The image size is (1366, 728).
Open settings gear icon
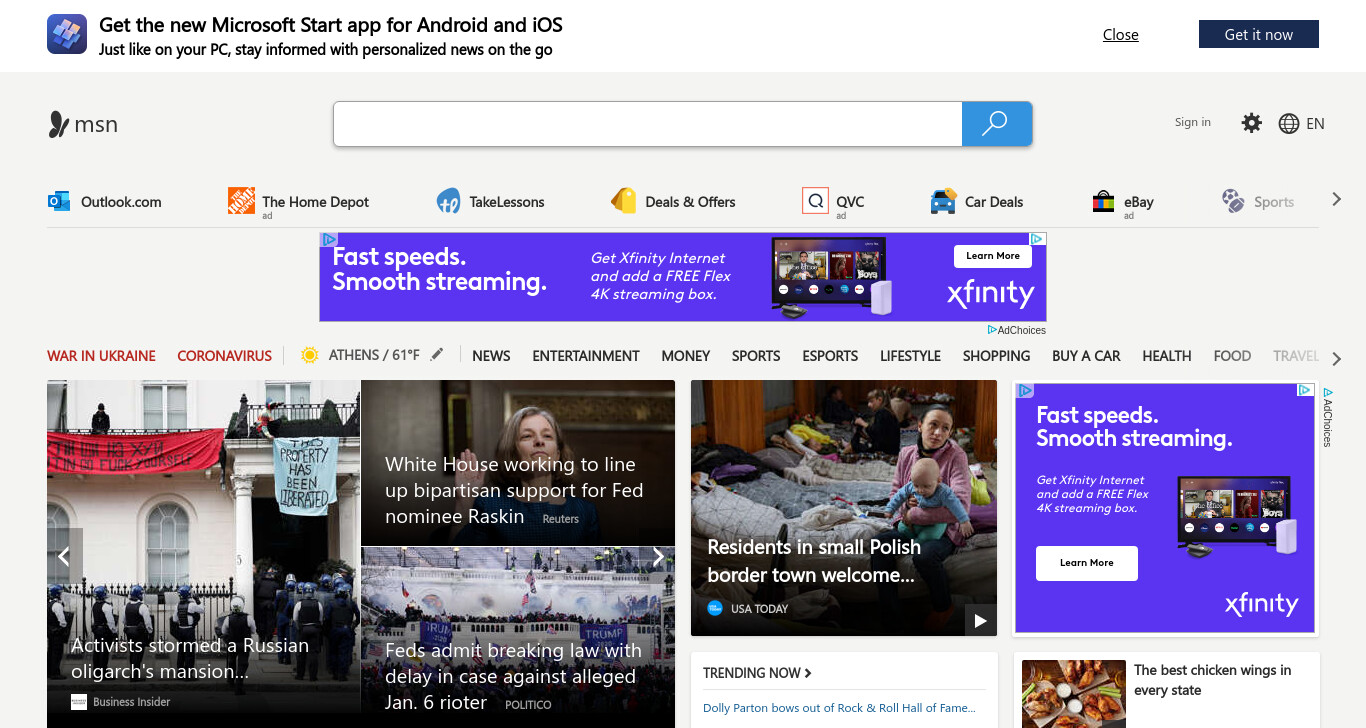point(1251,123)
